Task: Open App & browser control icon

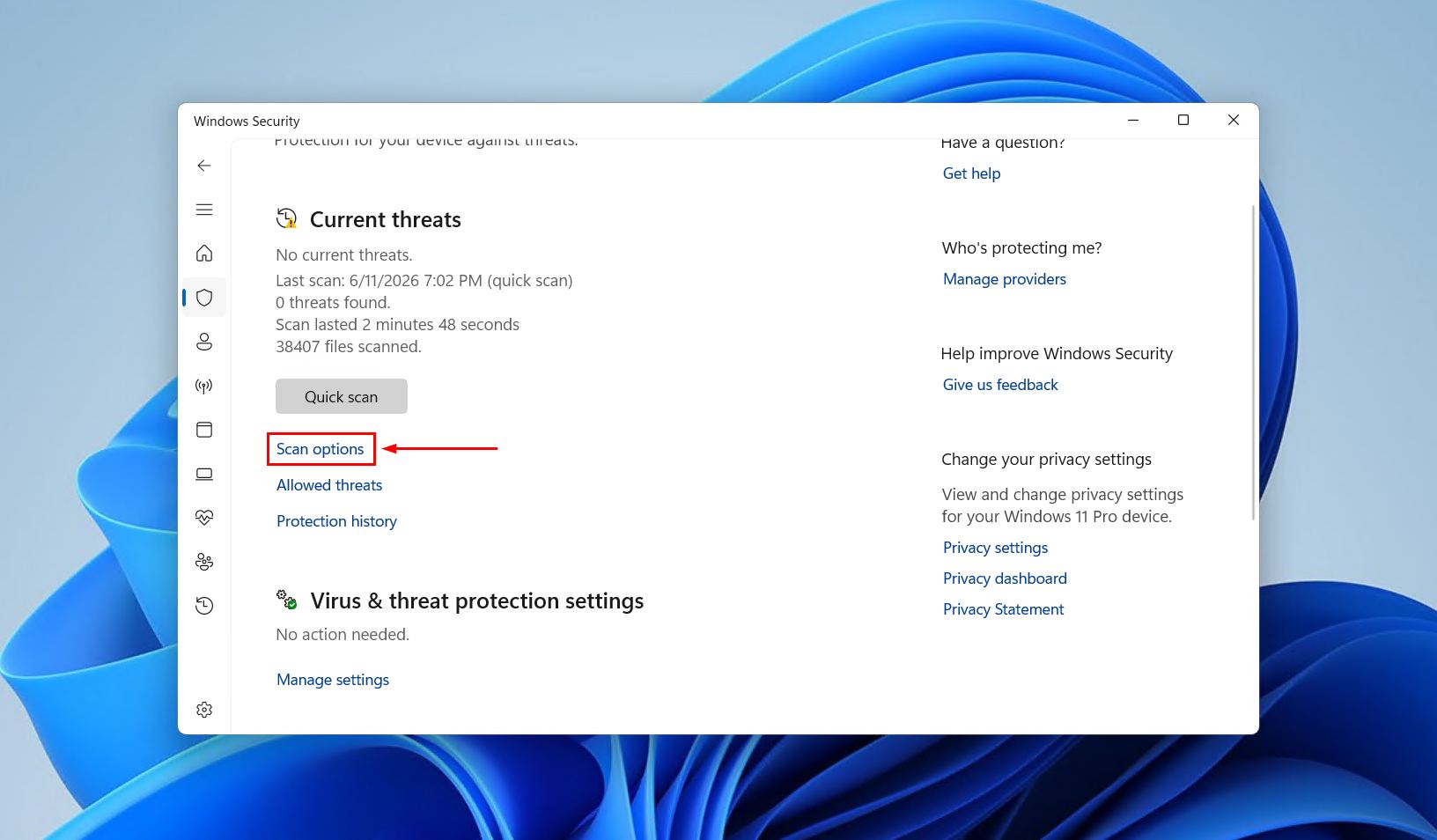Action: [204, 430]
